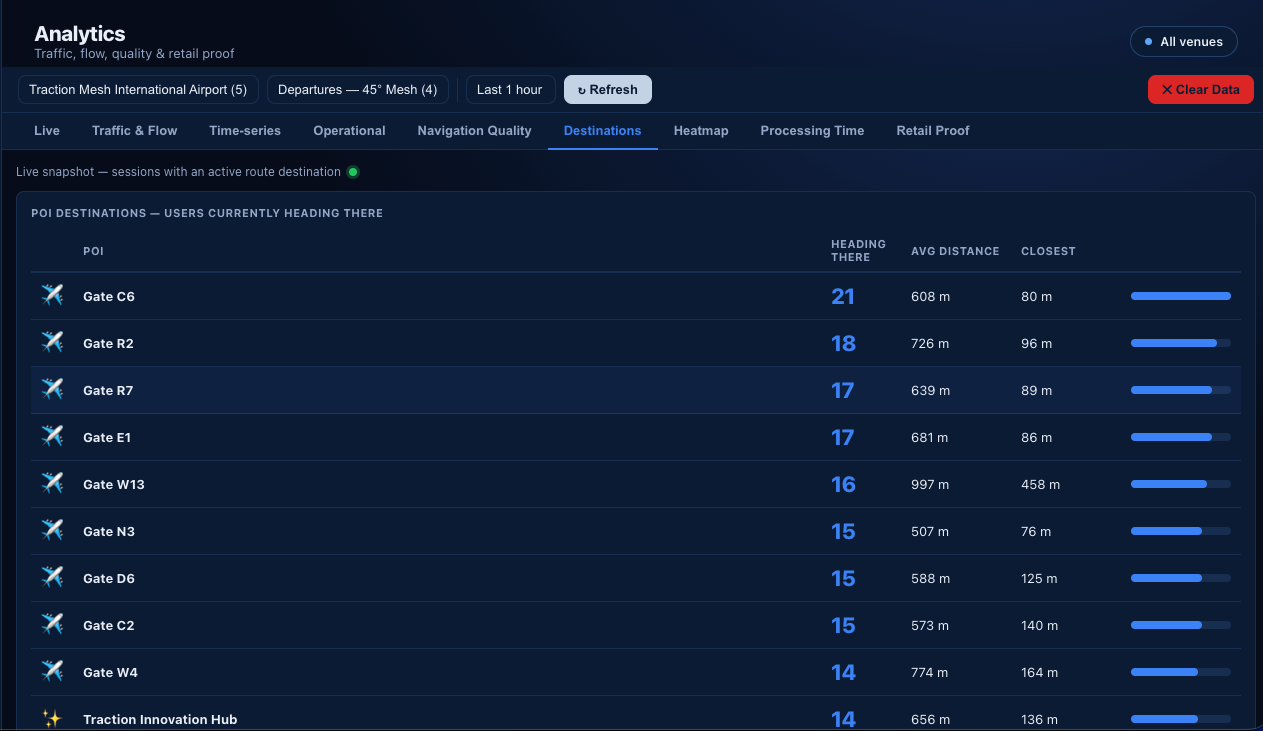This screenshot has width=1263, height=731.
Task: Click the 997 m average distance value
Action: (x=930, y=485)
